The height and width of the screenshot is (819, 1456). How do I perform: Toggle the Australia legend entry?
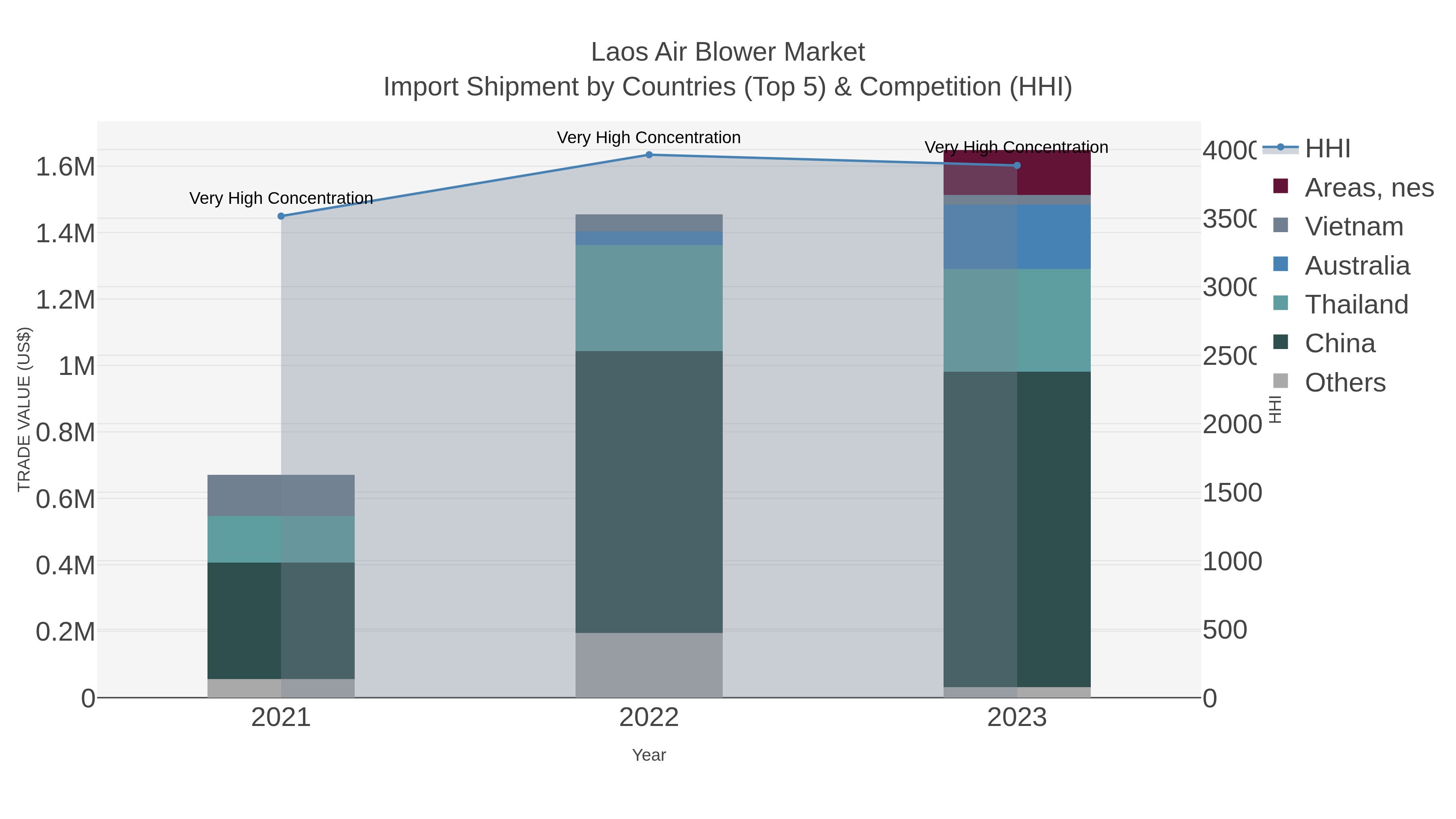(1341, 265)
